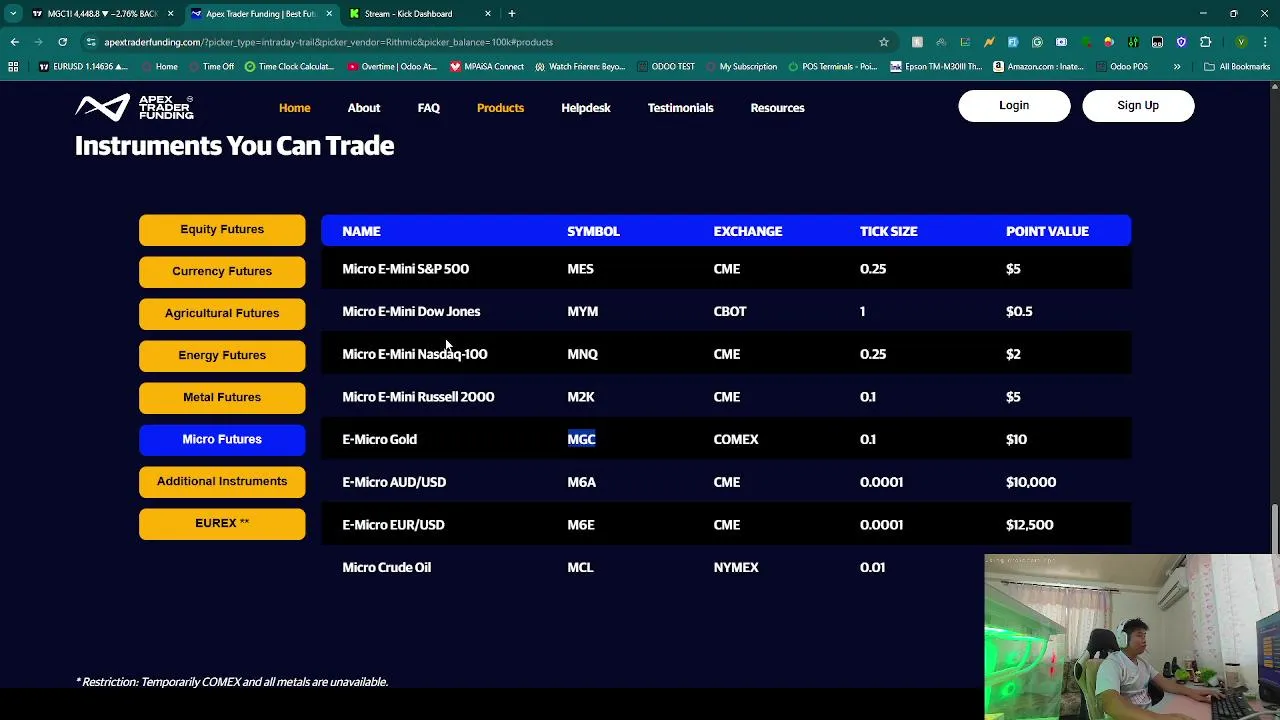Open the All Bookmarks folder
Image resolution: width=1280 pixels, height=720 pixels.
1237,67
